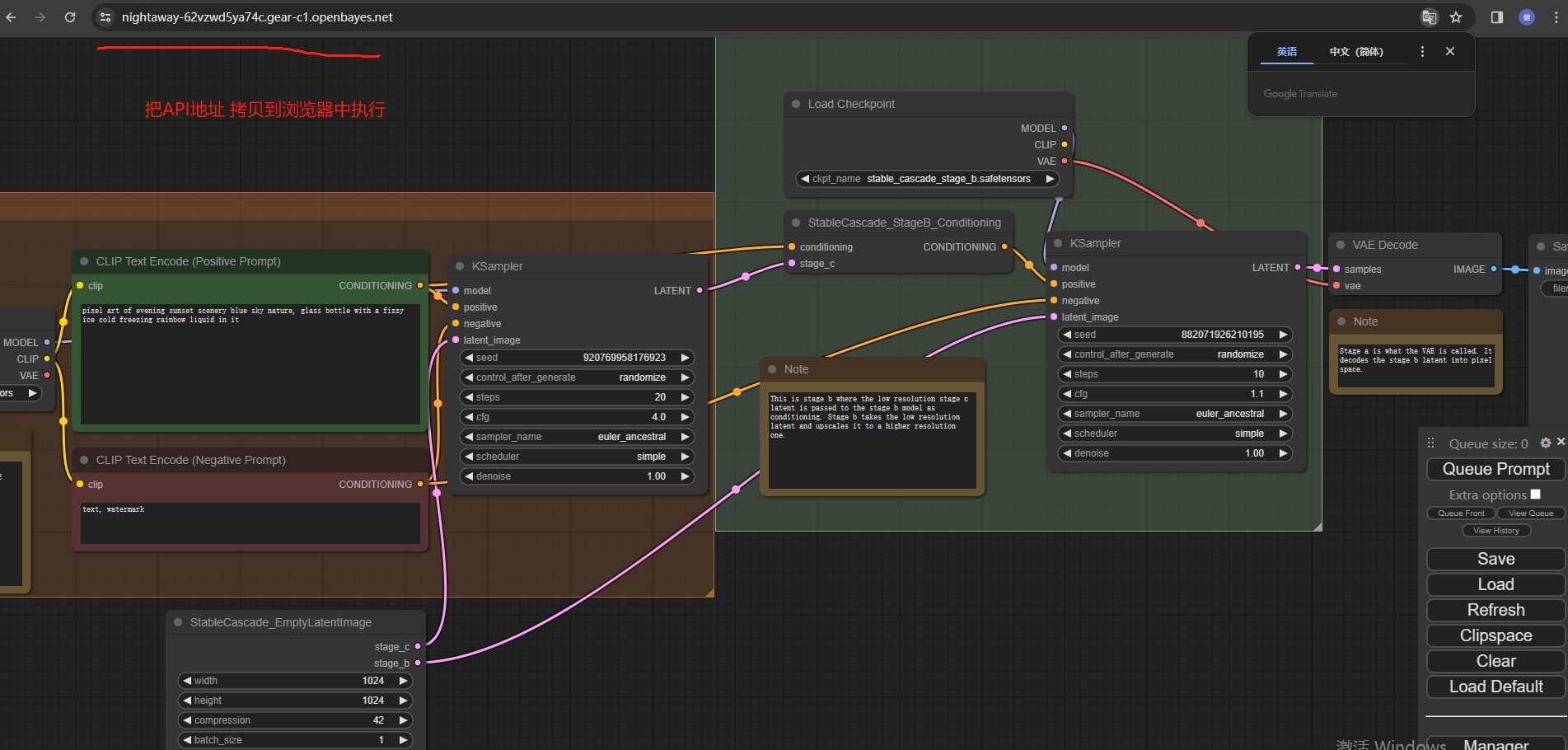Enable the Extra options checkbox

pyautogui.click(x=1535, y=494)
